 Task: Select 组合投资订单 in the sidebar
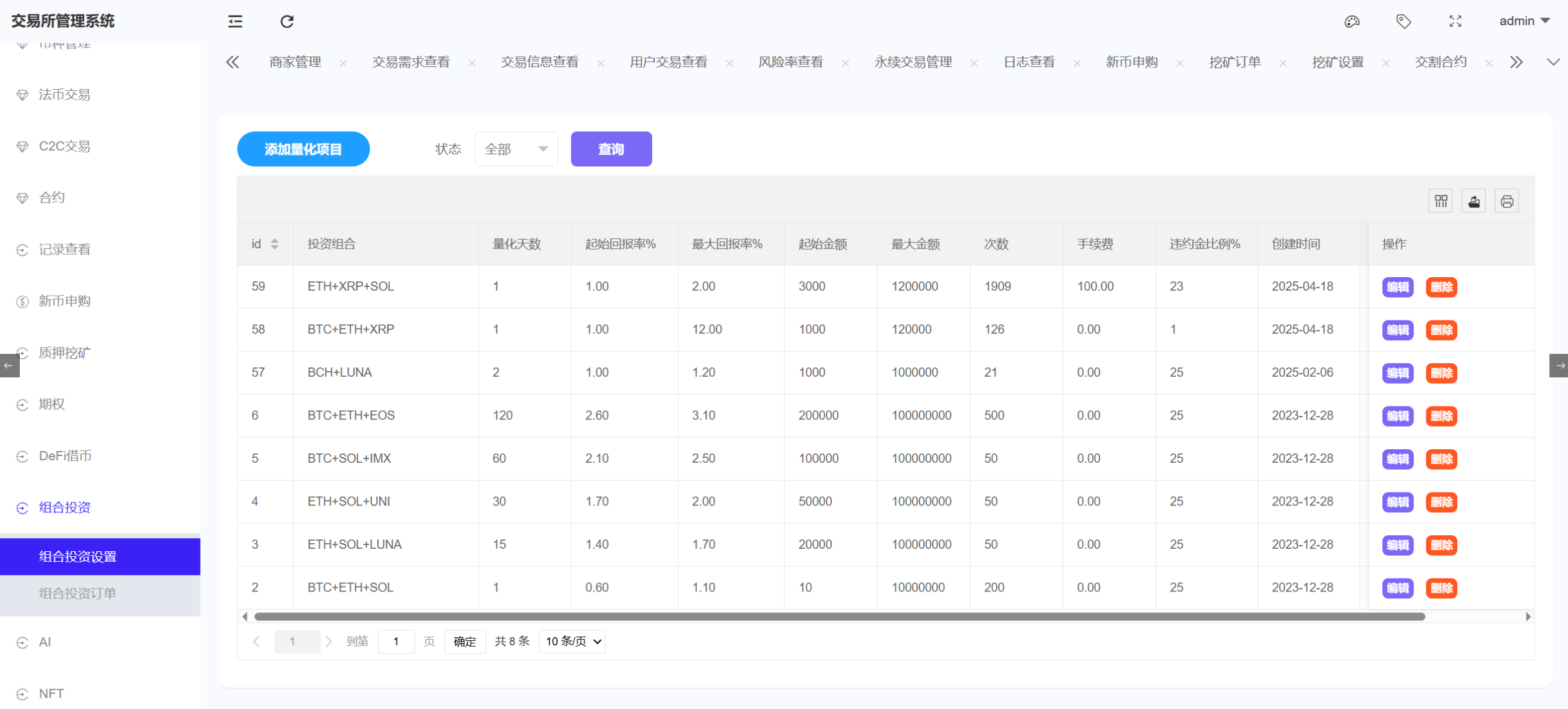coord(78,593)
